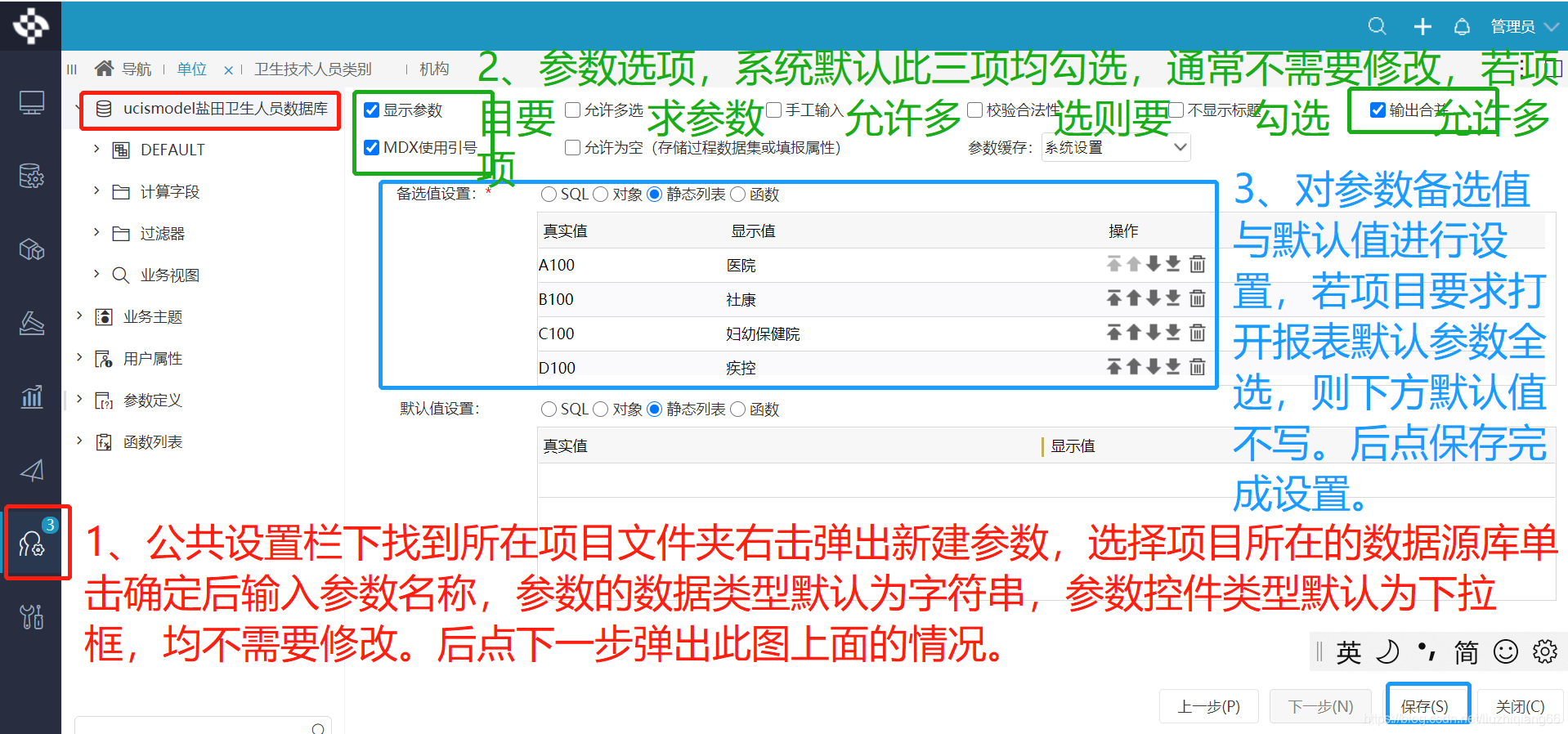Open the layered-stack pen icon in the sidebar
The image size is (1568, 734).
pos(31,323)
